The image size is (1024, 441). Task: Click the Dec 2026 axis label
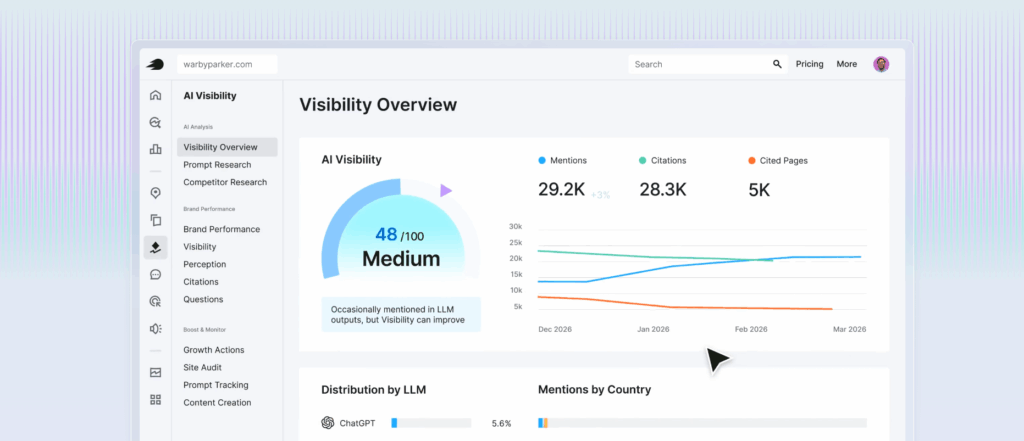[555, 329]
